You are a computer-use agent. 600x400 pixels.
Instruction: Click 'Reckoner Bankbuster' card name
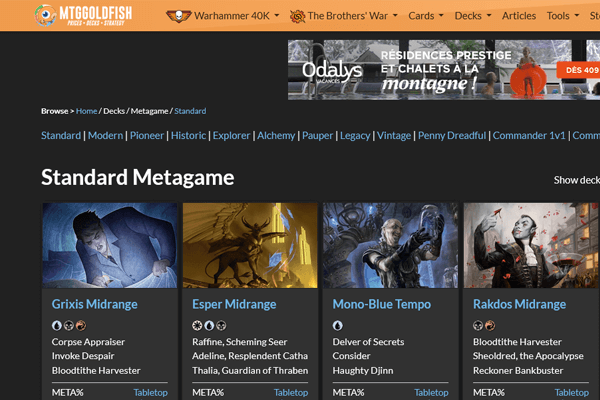(x=518, y=371)
